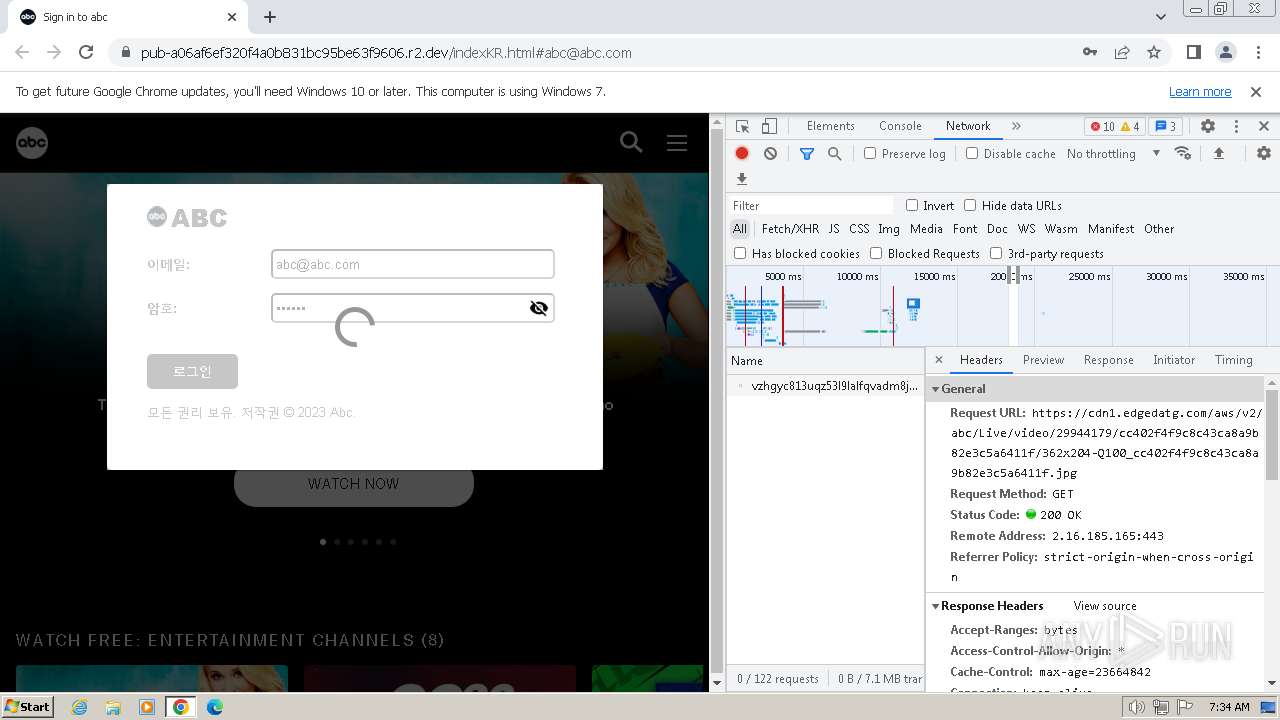The width and height of the screenshot is (1280, 720).
Task: Open the tab search dropdown arrow
Action: [x=1161, y=17]
